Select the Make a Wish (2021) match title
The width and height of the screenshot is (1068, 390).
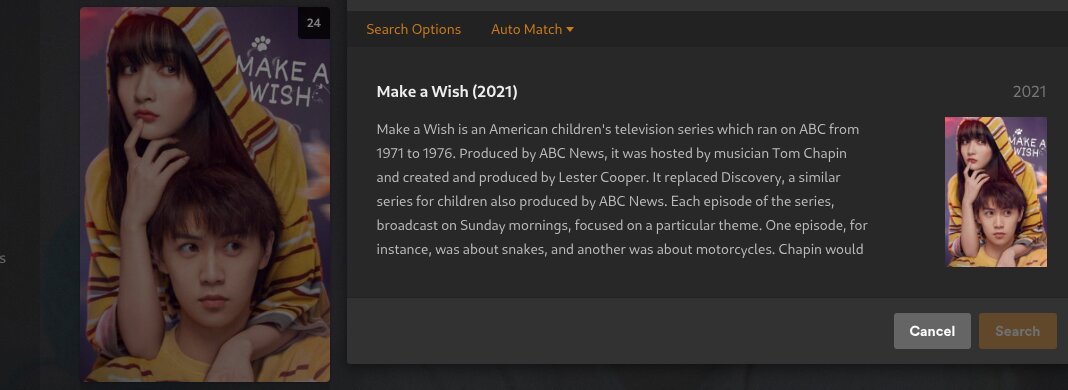[447, 91]
